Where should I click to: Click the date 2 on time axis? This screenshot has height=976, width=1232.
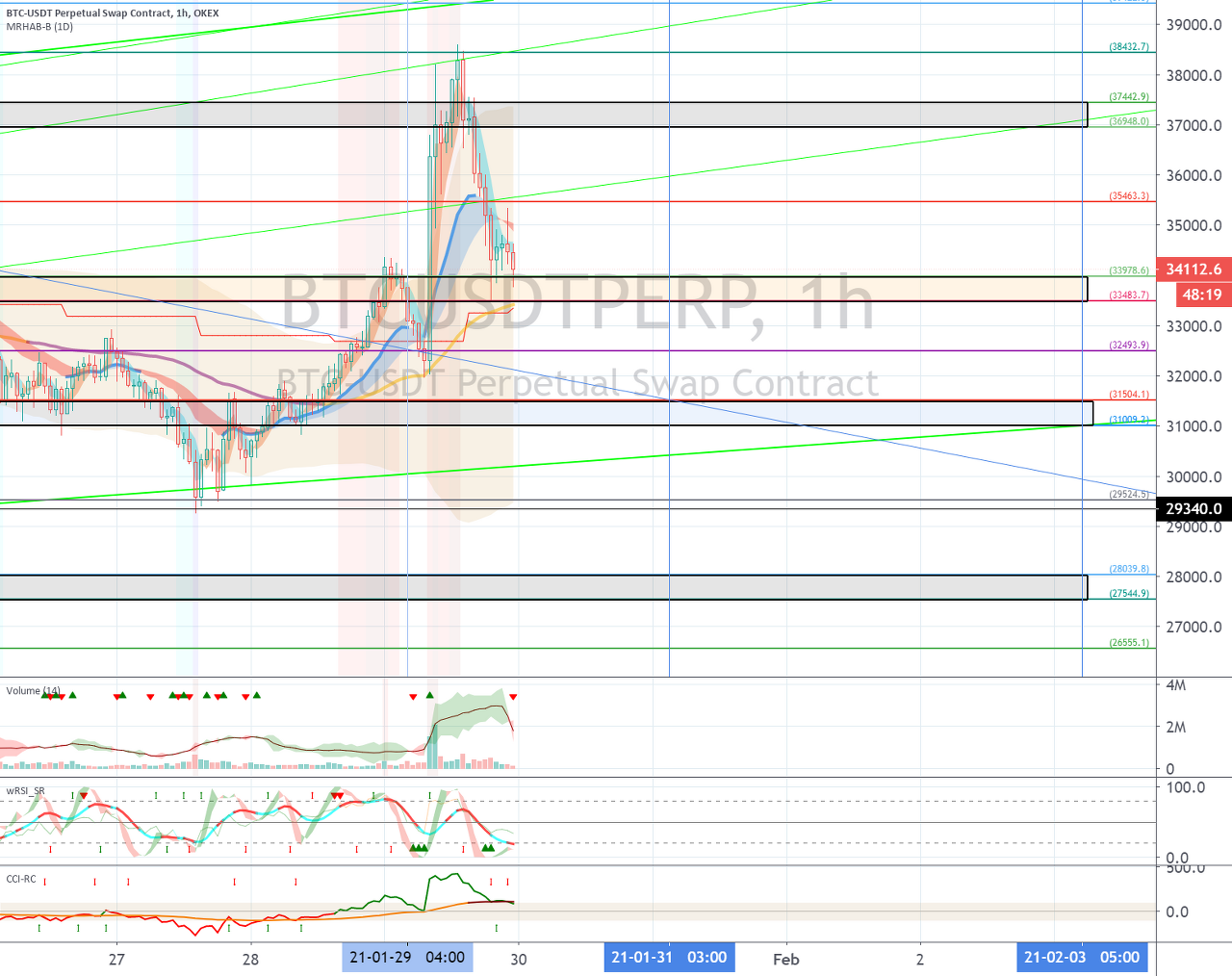920,960
